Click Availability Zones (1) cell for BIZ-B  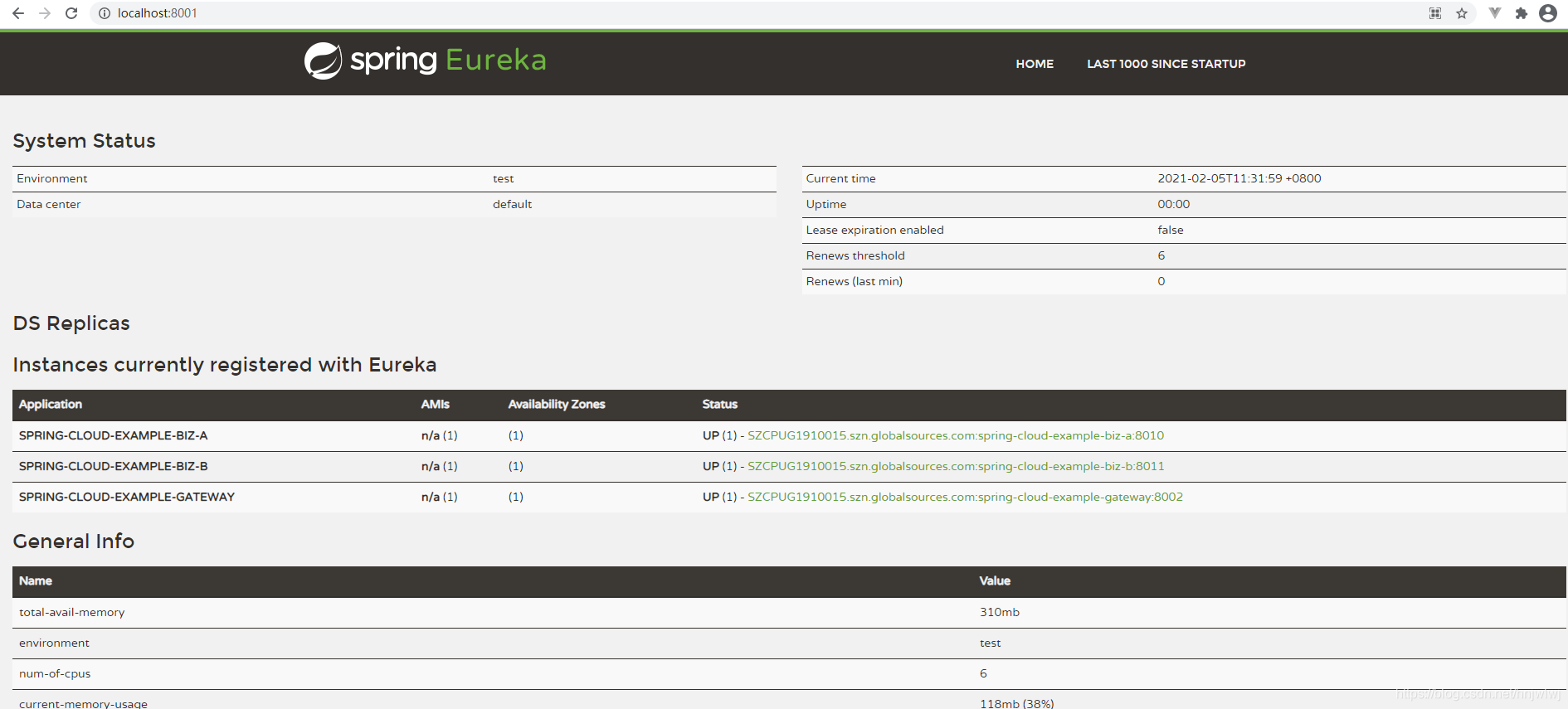pyautogui.click(x=515, y=466)
